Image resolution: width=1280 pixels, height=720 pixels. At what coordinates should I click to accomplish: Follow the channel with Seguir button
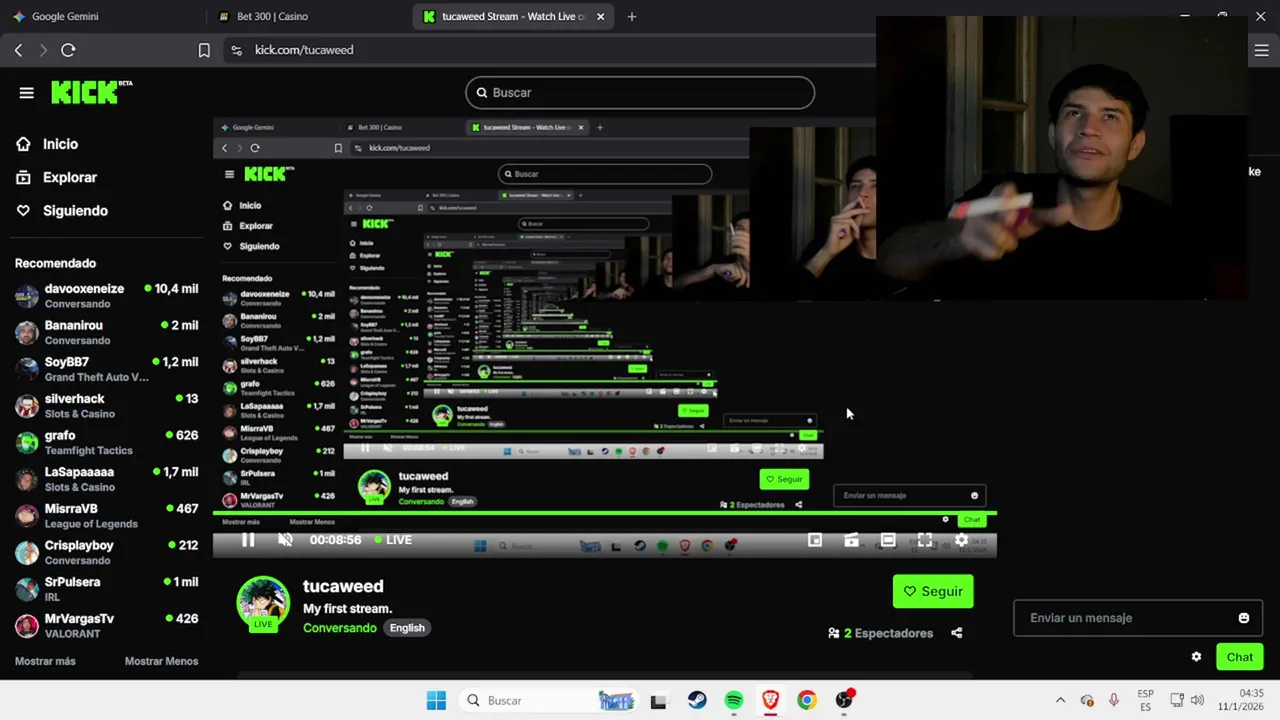click(x=933, y=591)
